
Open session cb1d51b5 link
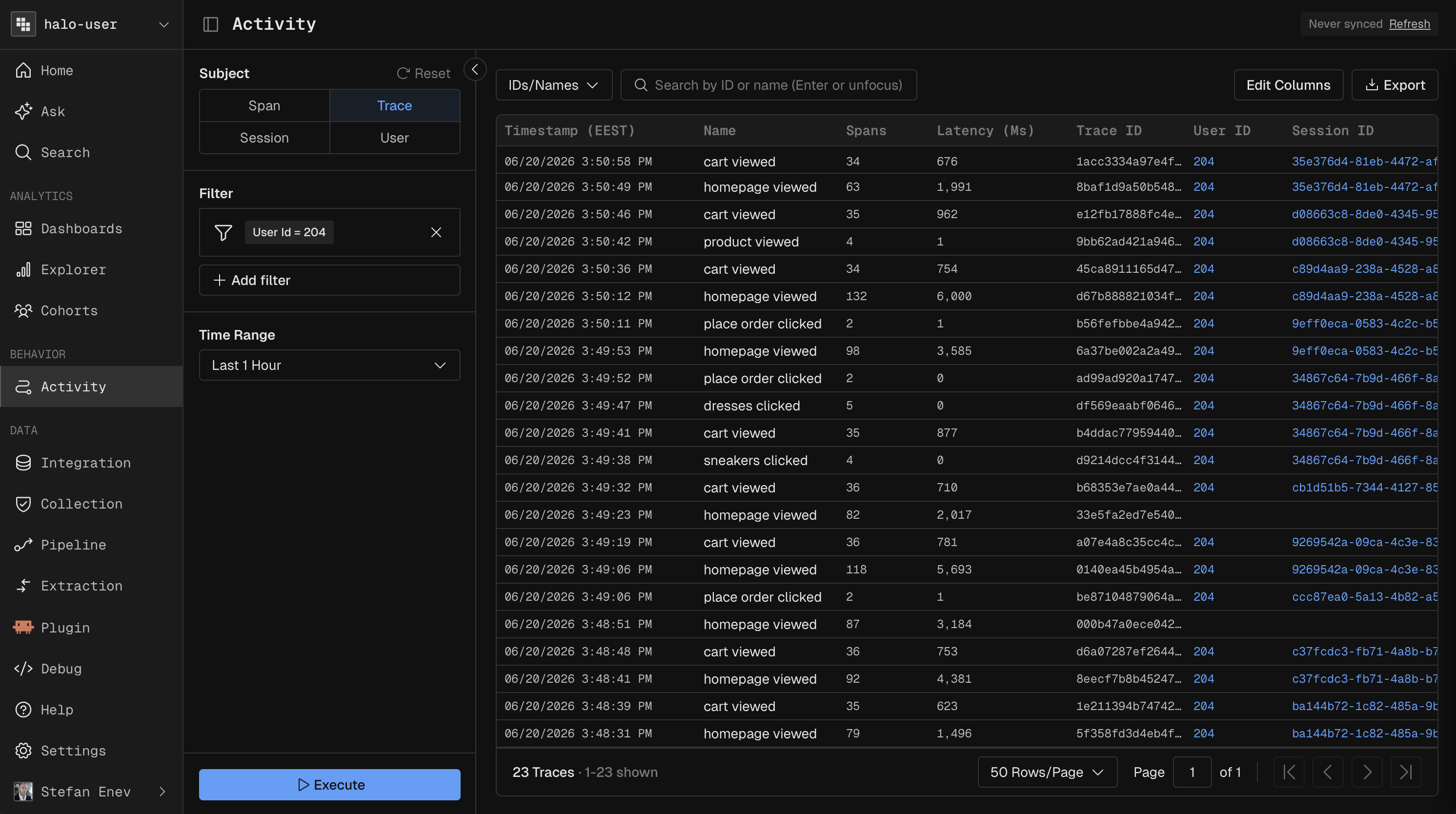pyautogui.click(x=1364, y=488)
